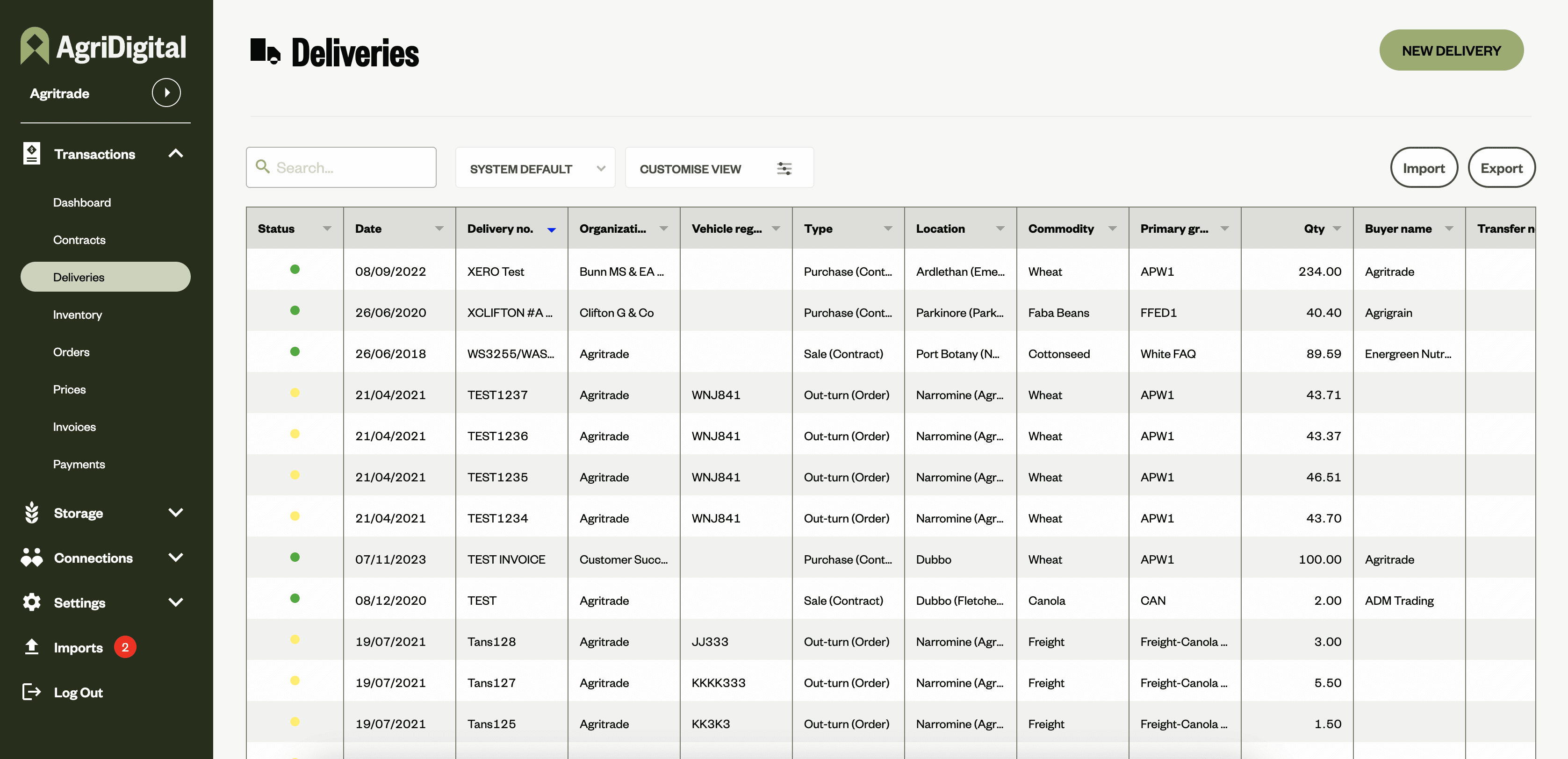Open the Commodity column filter dropdown

click(1112, 229)
